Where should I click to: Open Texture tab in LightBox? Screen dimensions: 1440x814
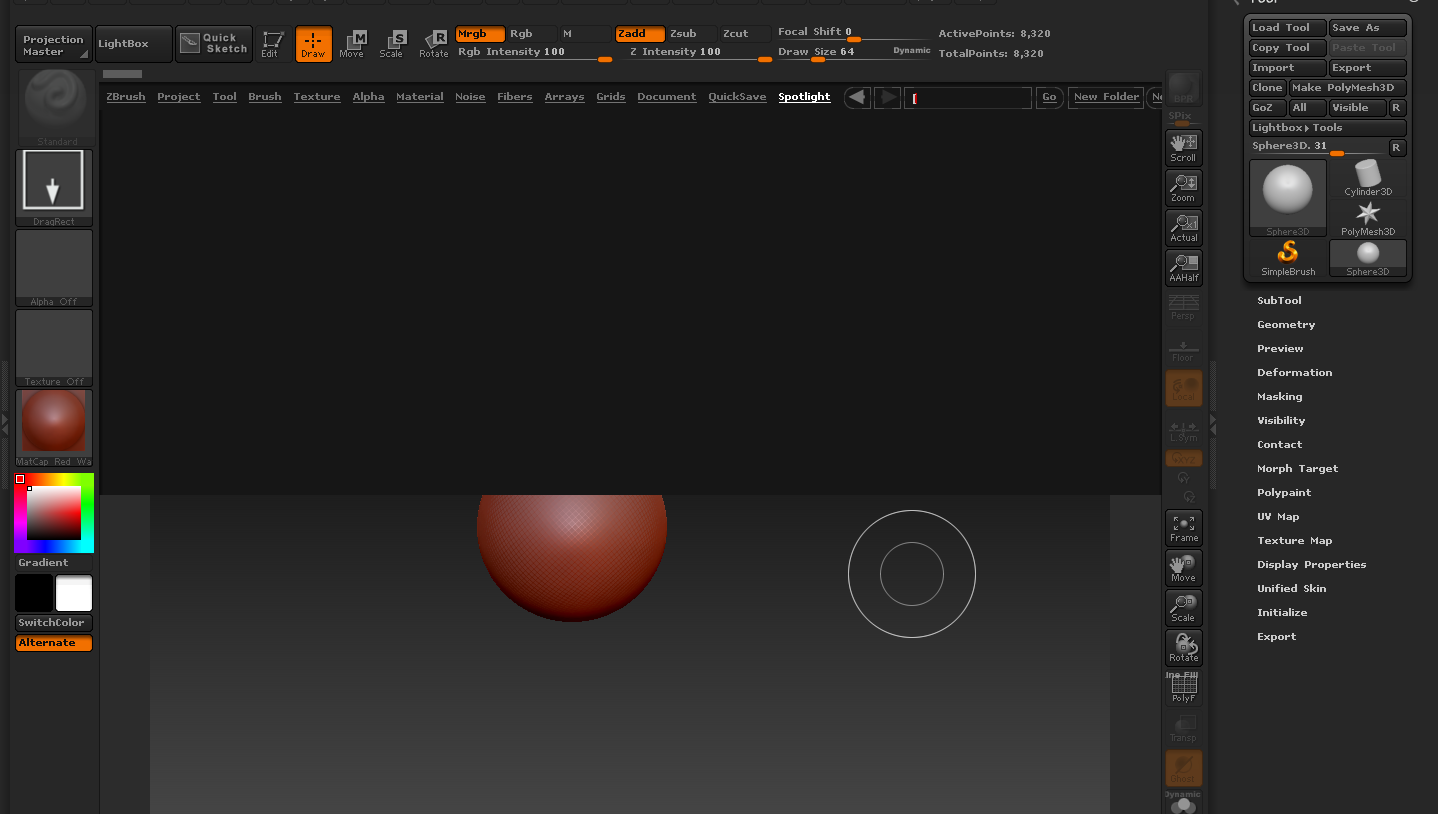point(317,97)
